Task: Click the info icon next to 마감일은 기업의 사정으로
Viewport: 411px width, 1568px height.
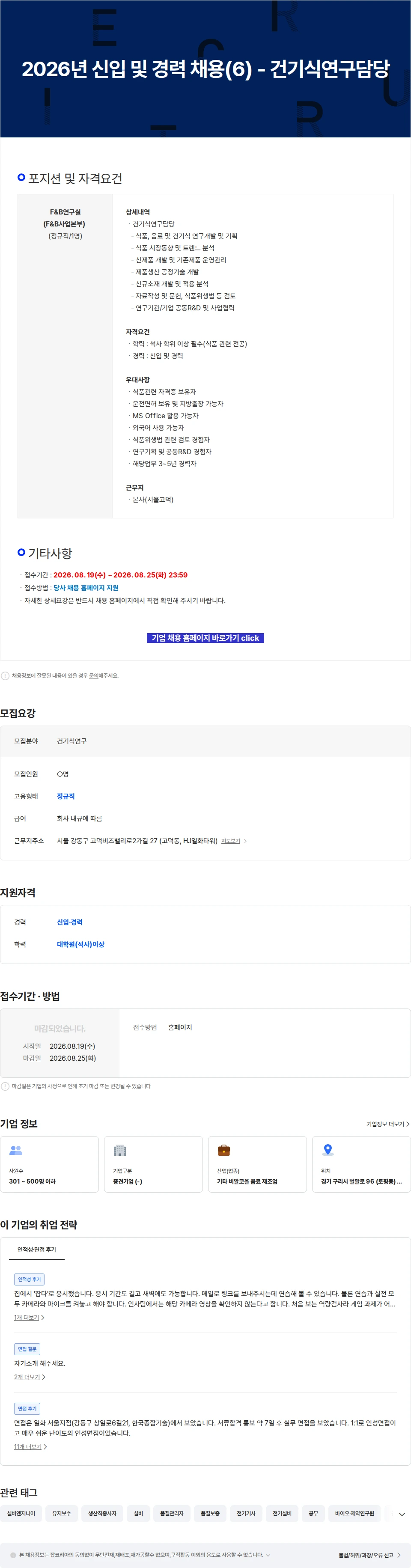Action: (x=5, y=1086)
